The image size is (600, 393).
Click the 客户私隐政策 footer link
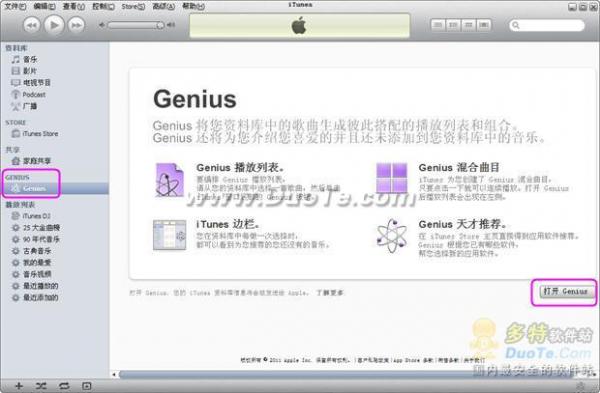click(373, 360)
